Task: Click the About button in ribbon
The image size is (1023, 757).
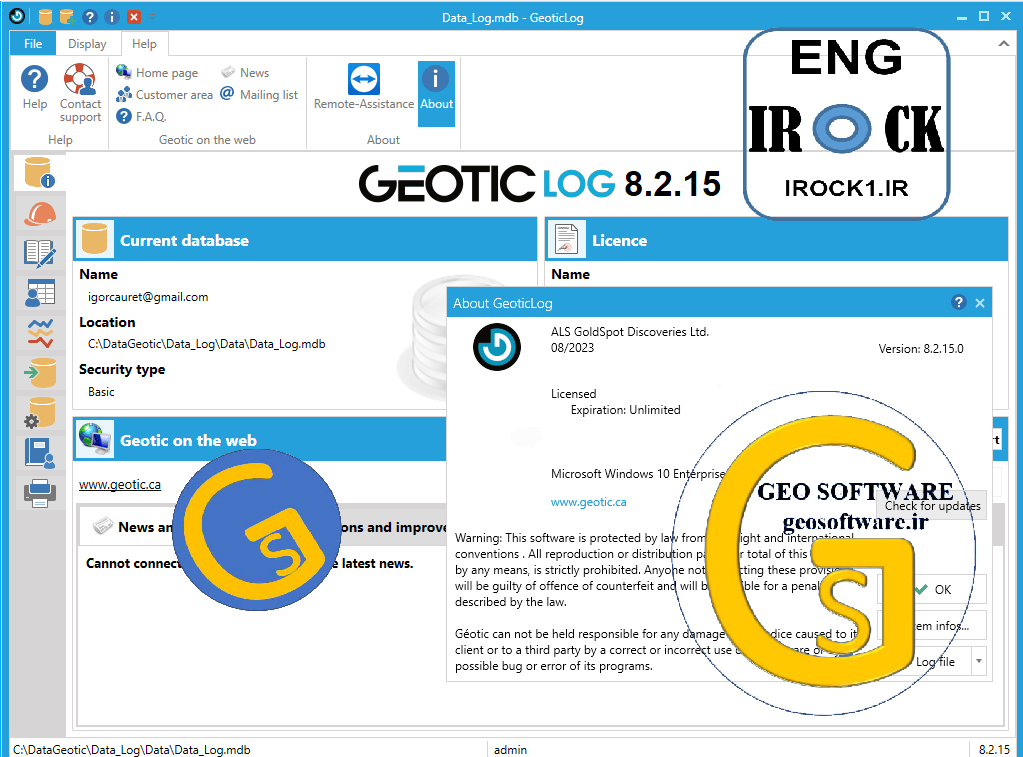Action: click(436, 94)
